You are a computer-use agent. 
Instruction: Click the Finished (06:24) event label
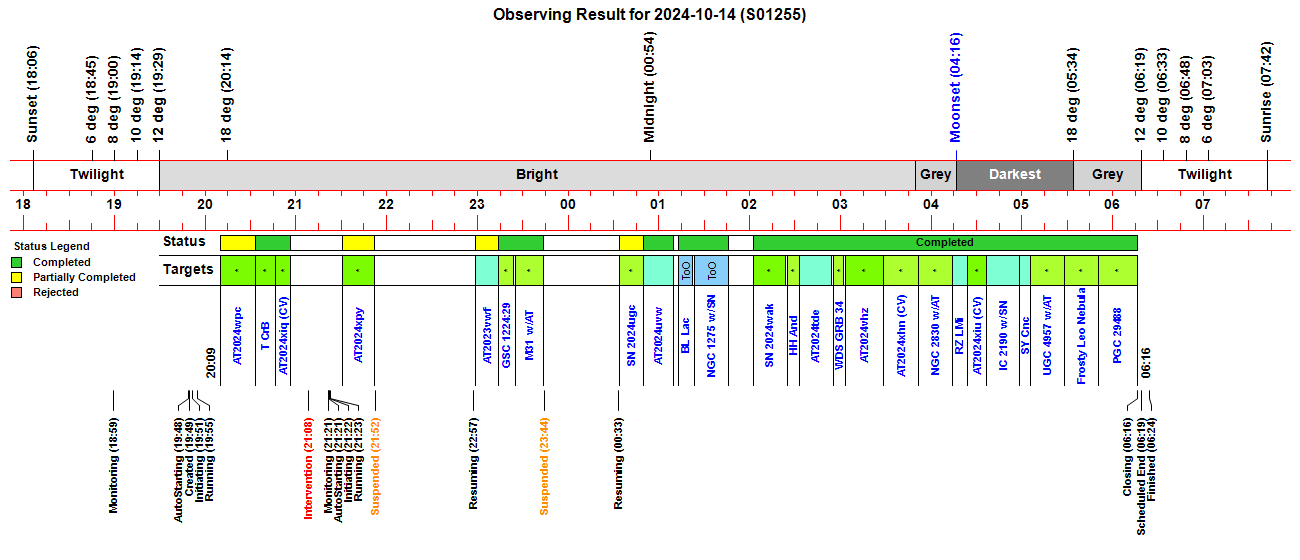pyautogui.click(x=1151, y=459)
